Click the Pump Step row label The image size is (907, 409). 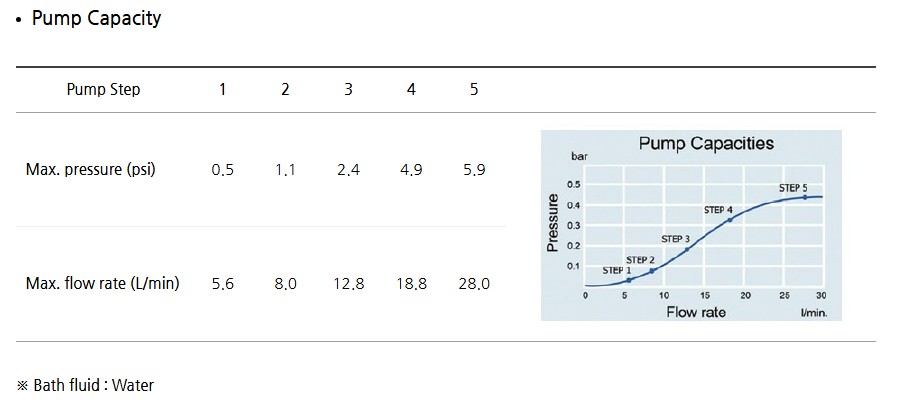coord(103,90)
